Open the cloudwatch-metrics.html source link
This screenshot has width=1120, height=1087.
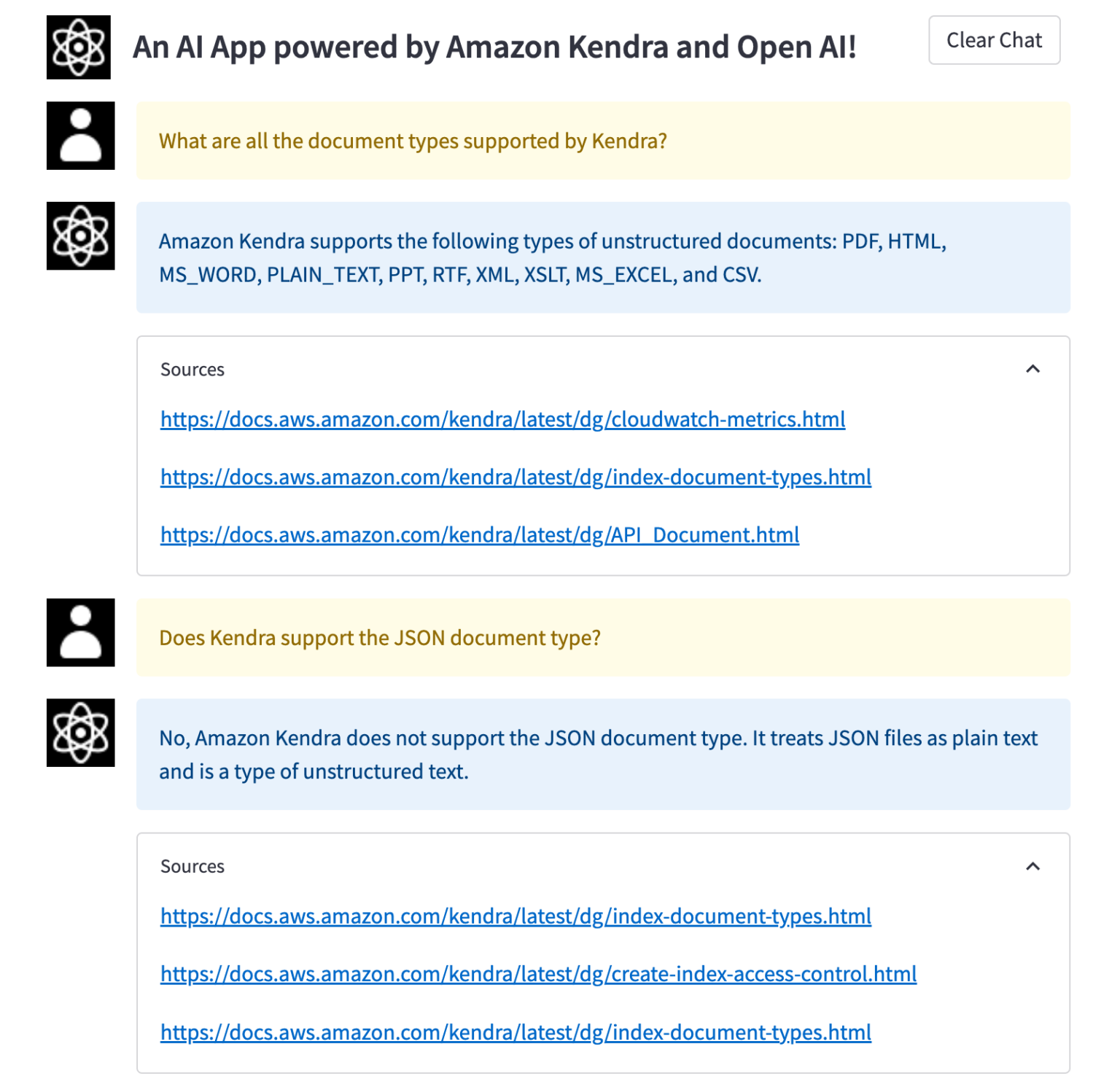(502, 419)
